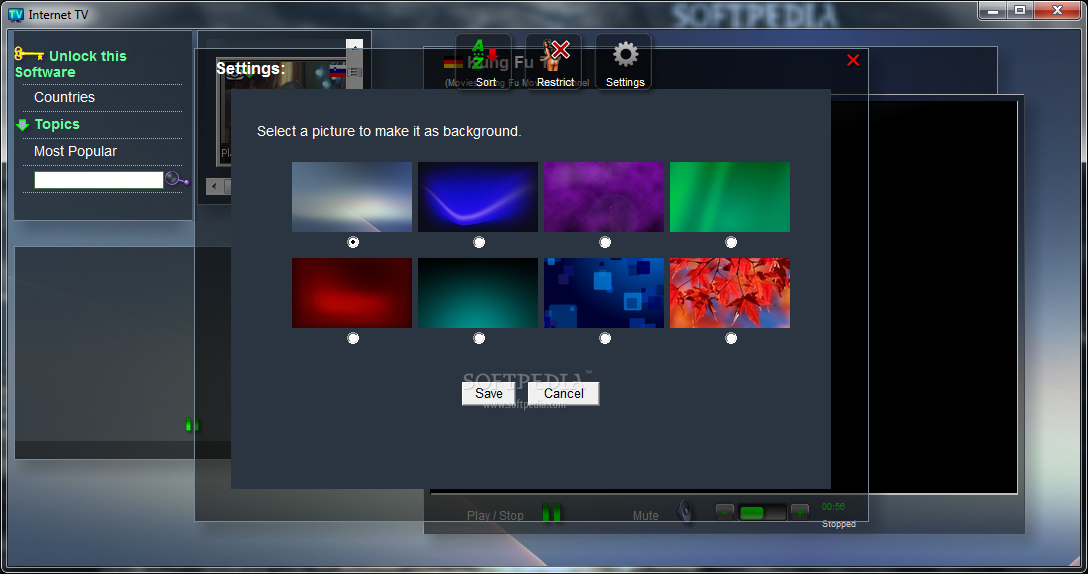Open the Countries category
Screen dimensions: 1088x574
[65, 97]
